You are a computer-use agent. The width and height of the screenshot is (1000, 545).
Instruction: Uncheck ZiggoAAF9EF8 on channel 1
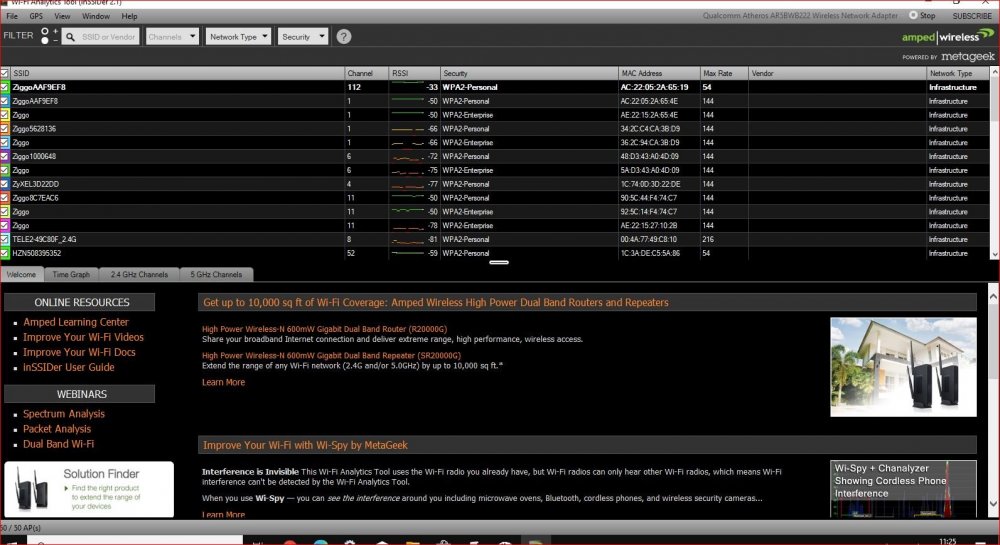pyautogui.click(x=4, y=101)
